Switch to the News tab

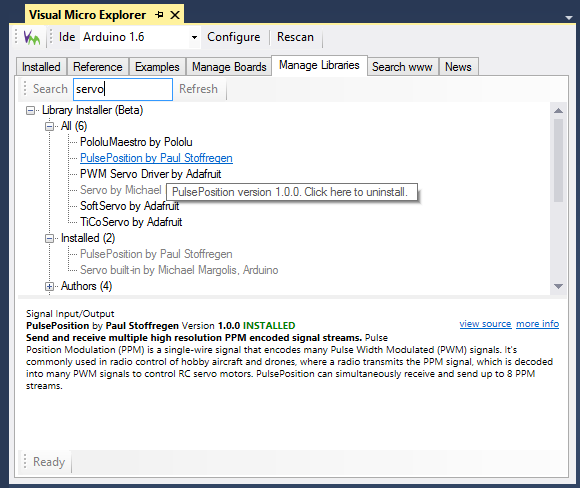[458, 67]
